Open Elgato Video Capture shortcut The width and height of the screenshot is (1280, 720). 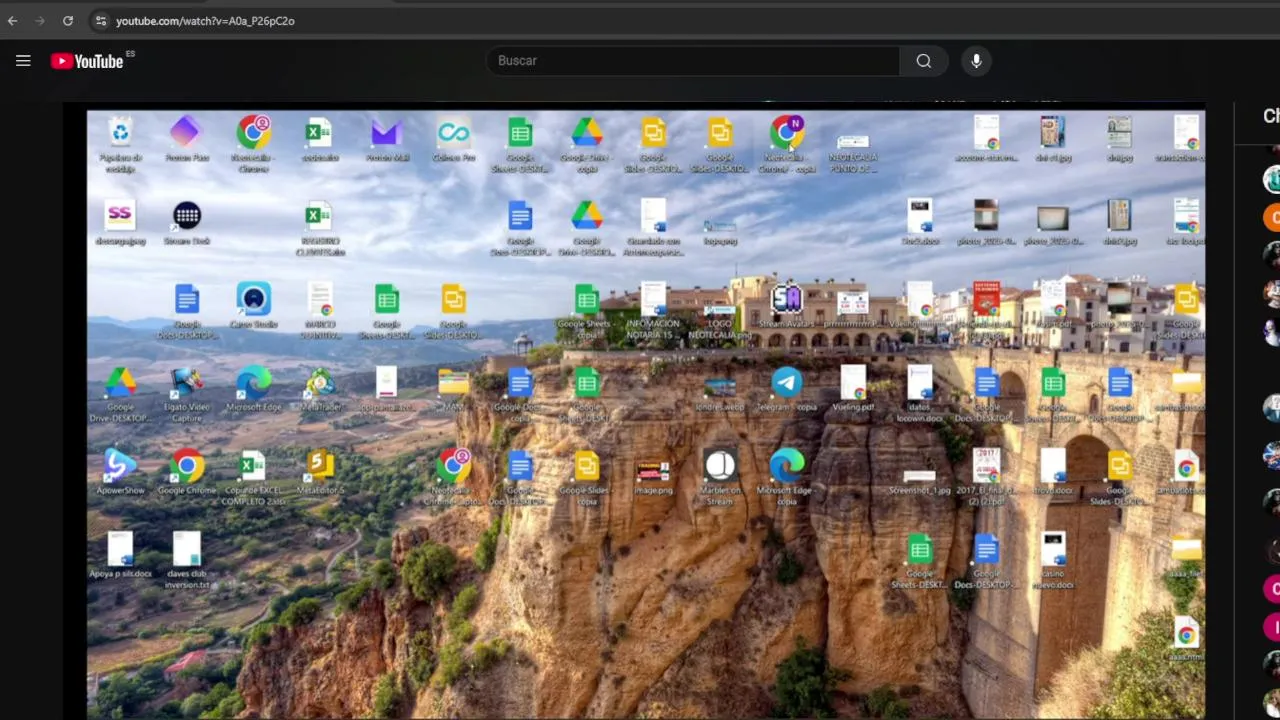coord(186,394)
